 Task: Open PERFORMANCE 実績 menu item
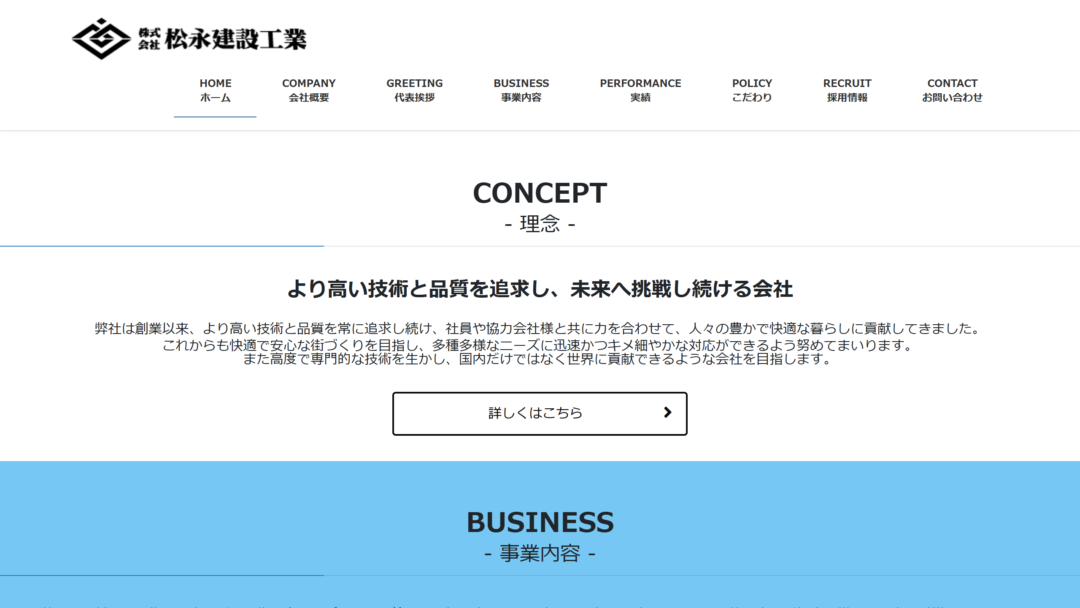coord(640,90)
